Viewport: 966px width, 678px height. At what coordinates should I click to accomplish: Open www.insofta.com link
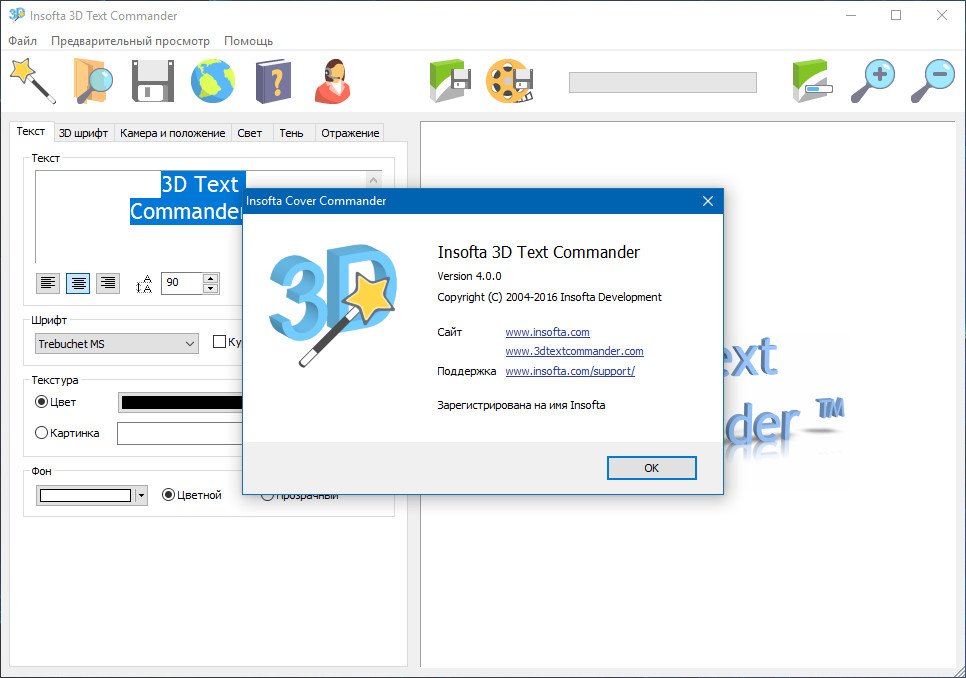(x=547, y=332)
